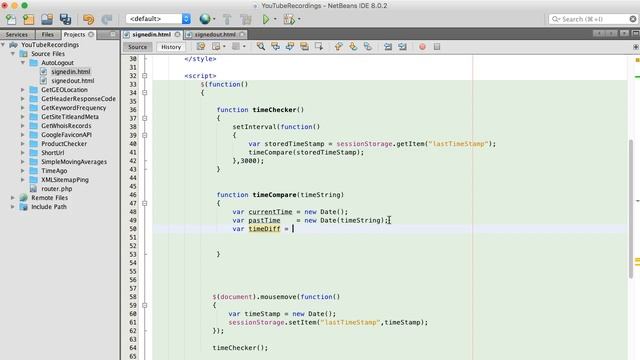Select the signedin.html editor tab
640x360 pixels.
click(x=151, y=35)
